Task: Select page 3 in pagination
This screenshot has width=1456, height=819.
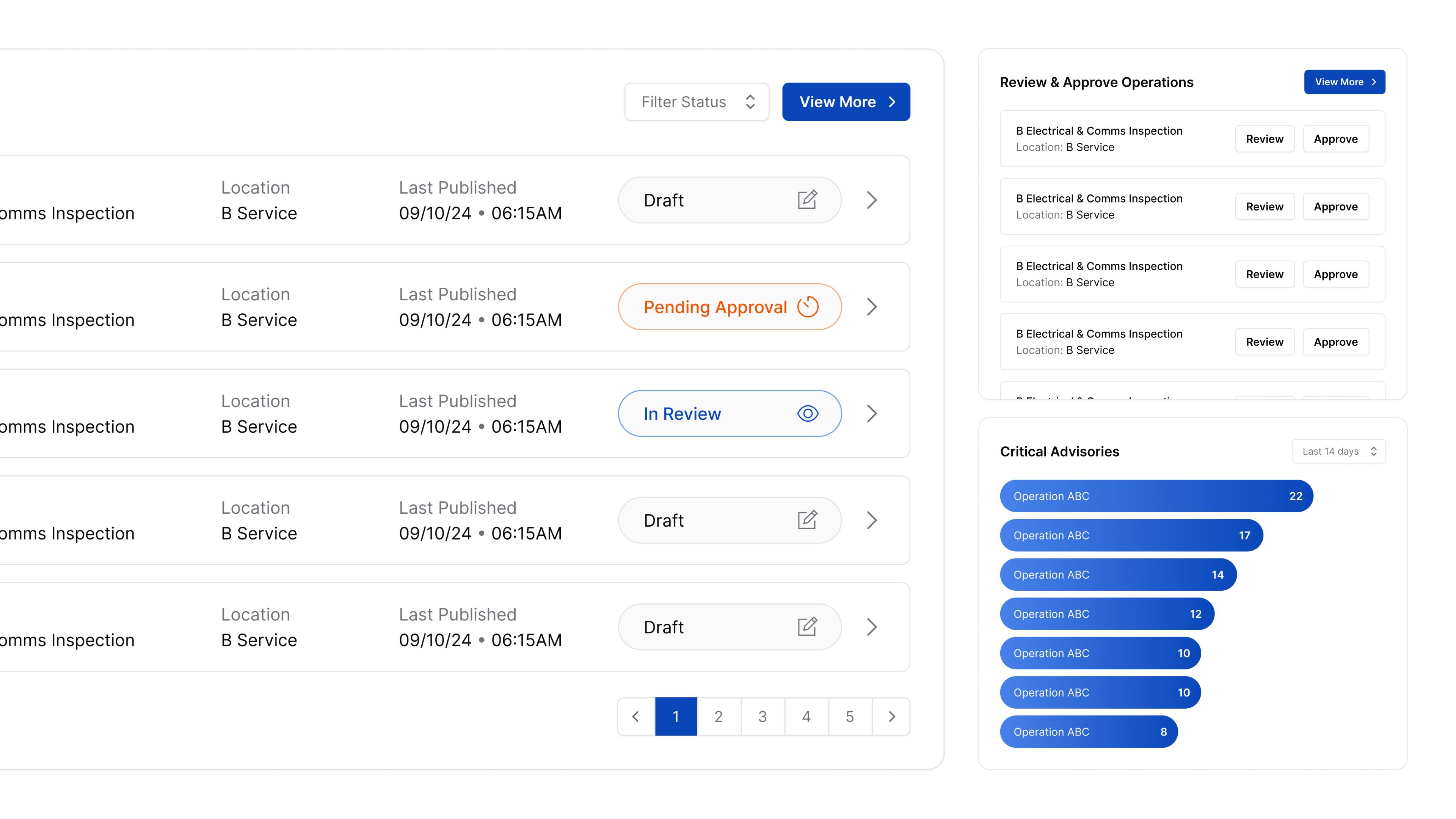Action: [762, 716]
